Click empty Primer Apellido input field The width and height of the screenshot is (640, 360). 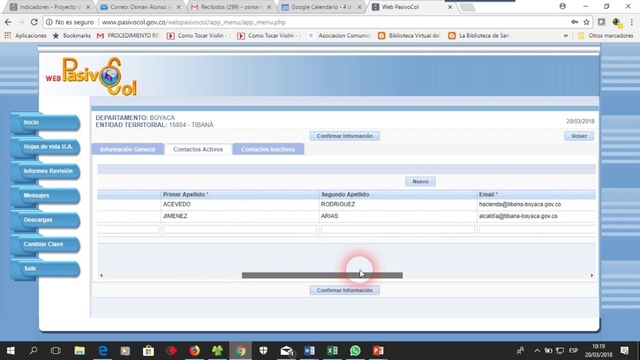[x=240, y=229]
